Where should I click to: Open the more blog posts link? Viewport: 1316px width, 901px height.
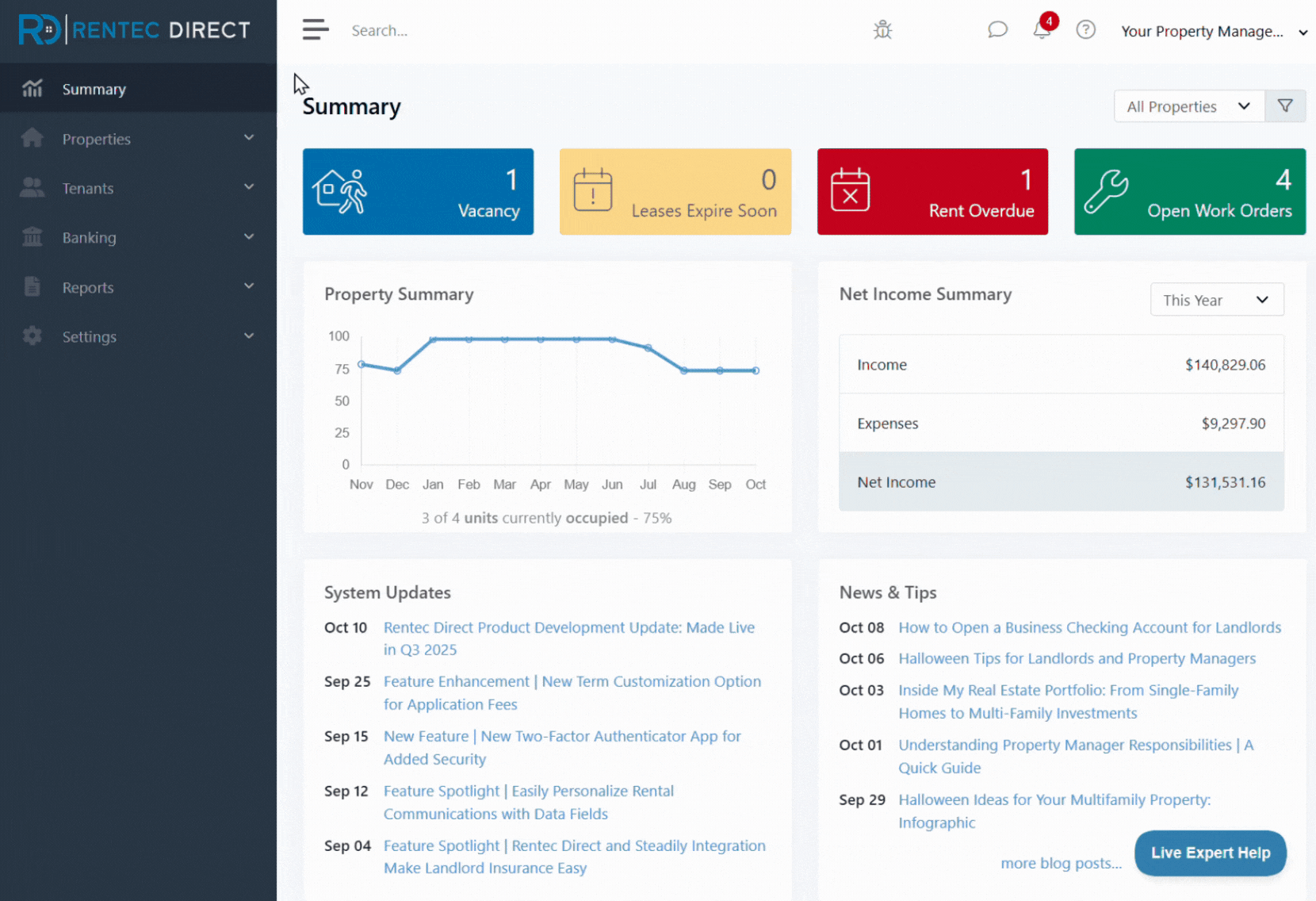[x=1061, y=863]
